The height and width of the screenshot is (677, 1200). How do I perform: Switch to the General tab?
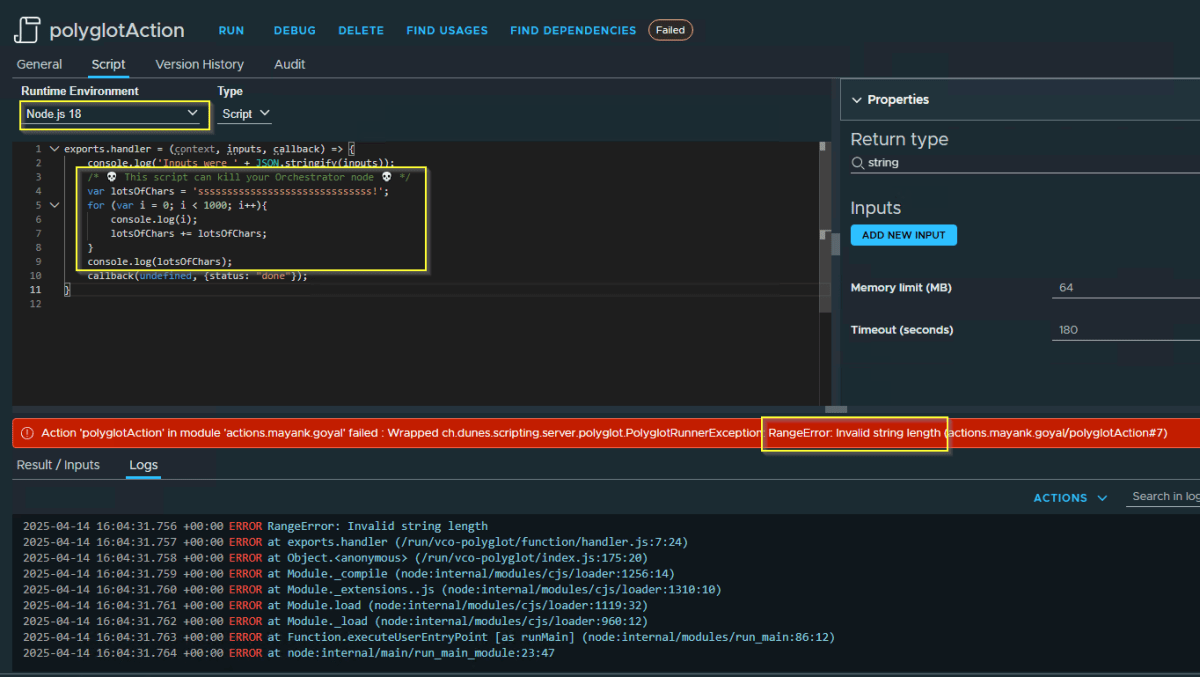pos(39,64)
